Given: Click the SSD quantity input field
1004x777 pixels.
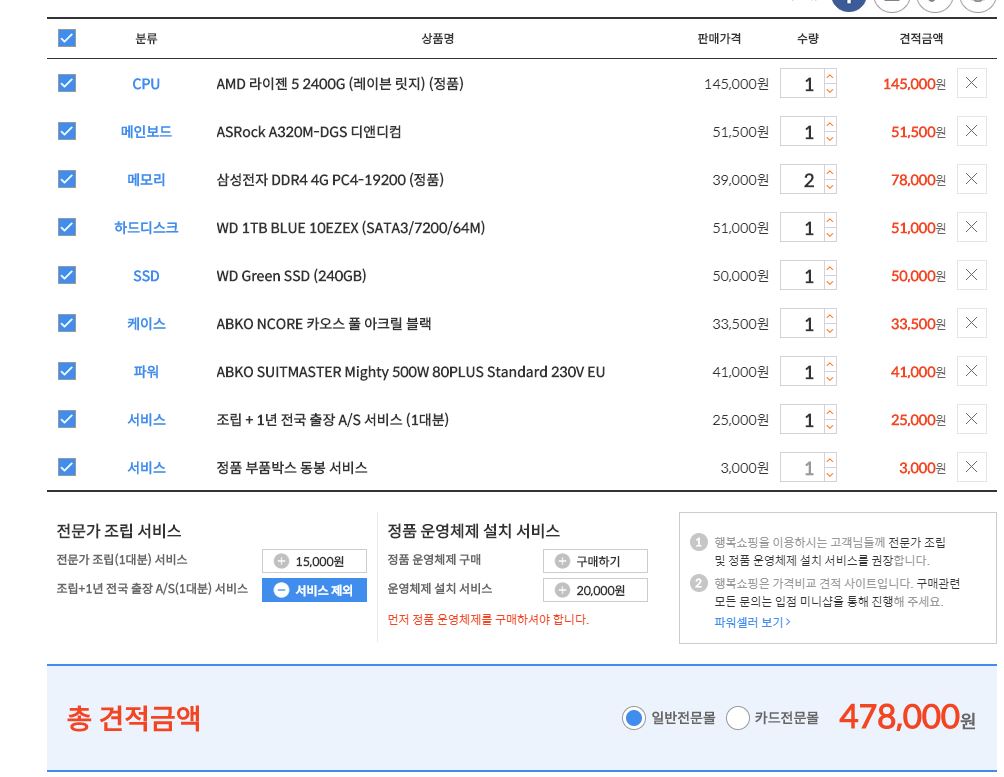Looking at the screenshot, I should (x=802, y=275).
